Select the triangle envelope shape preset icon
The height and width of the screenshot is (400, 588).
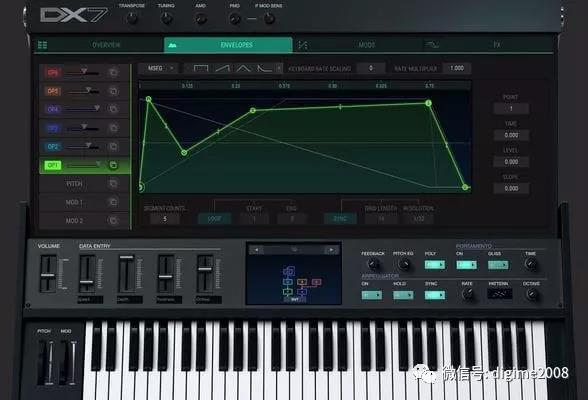pos(243,68)
